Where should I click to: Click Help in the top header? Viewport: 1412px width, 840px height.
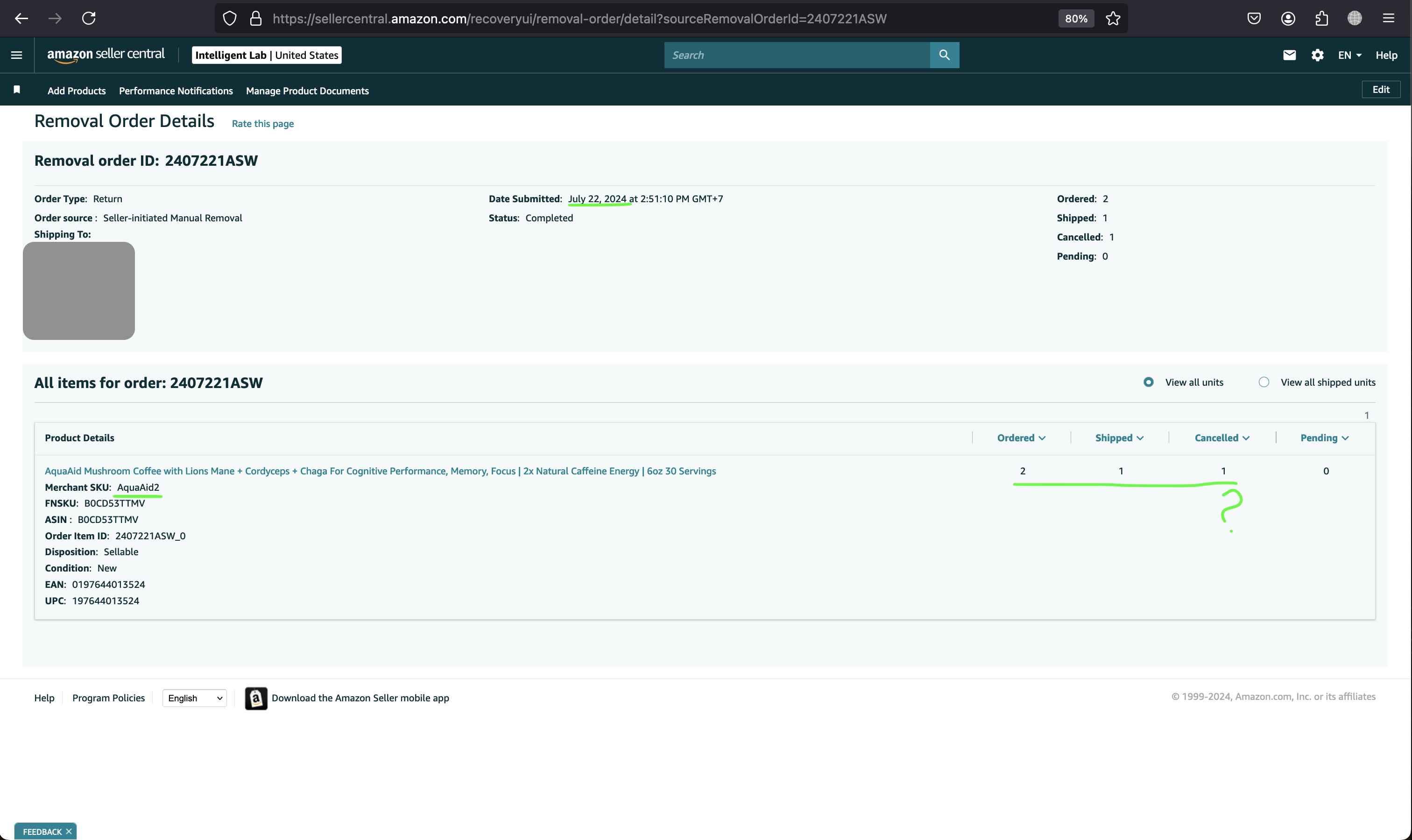pyautogui.click(x=1386, y=55)
